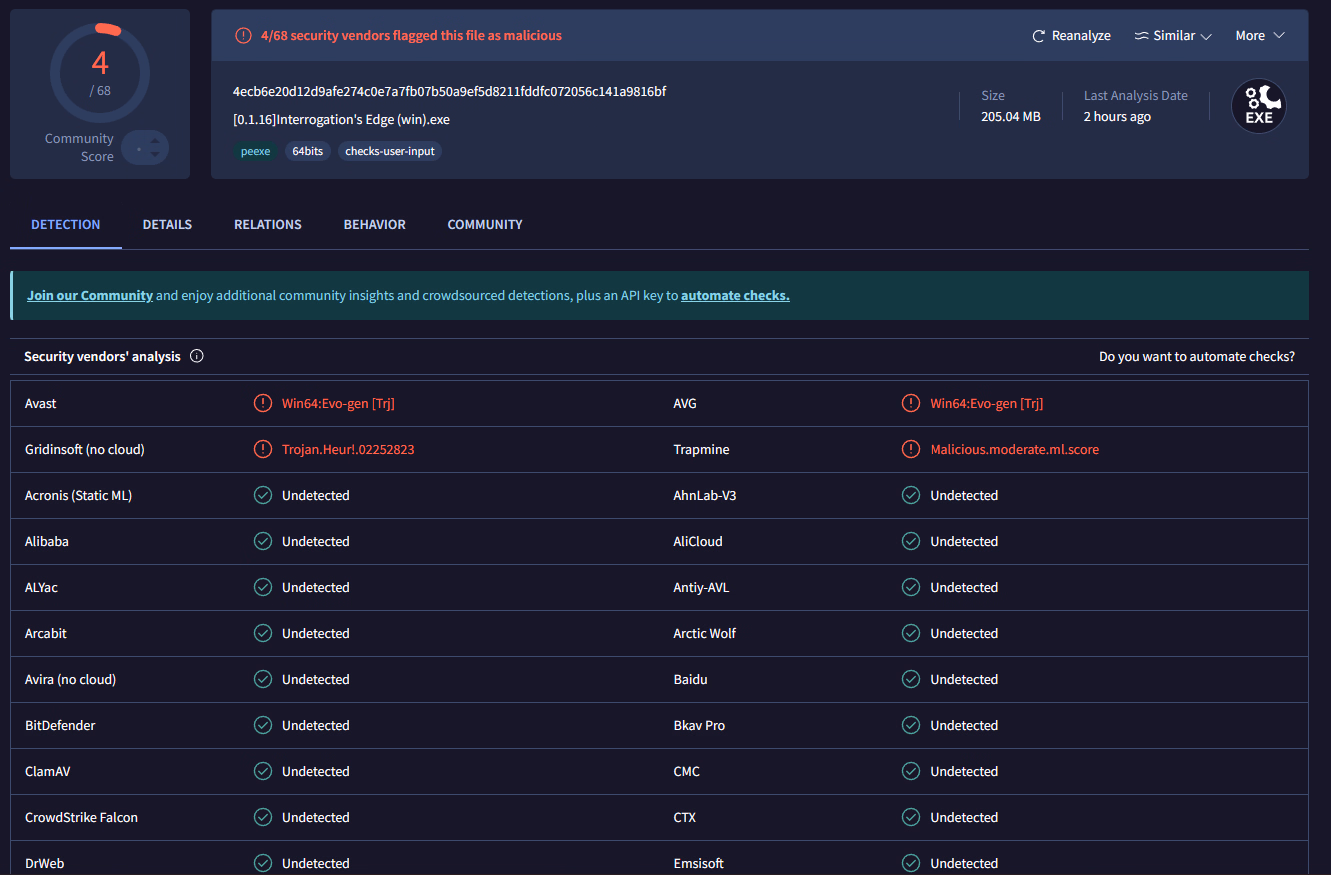Click the warning icon beside Malicious.moderate.ml.score
Viewport: 1331px width, 875px height.
[911, 450]
